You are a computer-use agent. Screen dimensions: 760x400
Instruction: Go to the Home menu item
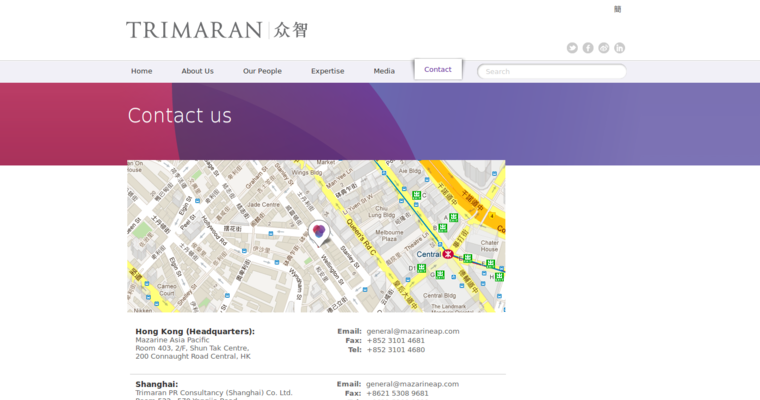click(142, 71)
